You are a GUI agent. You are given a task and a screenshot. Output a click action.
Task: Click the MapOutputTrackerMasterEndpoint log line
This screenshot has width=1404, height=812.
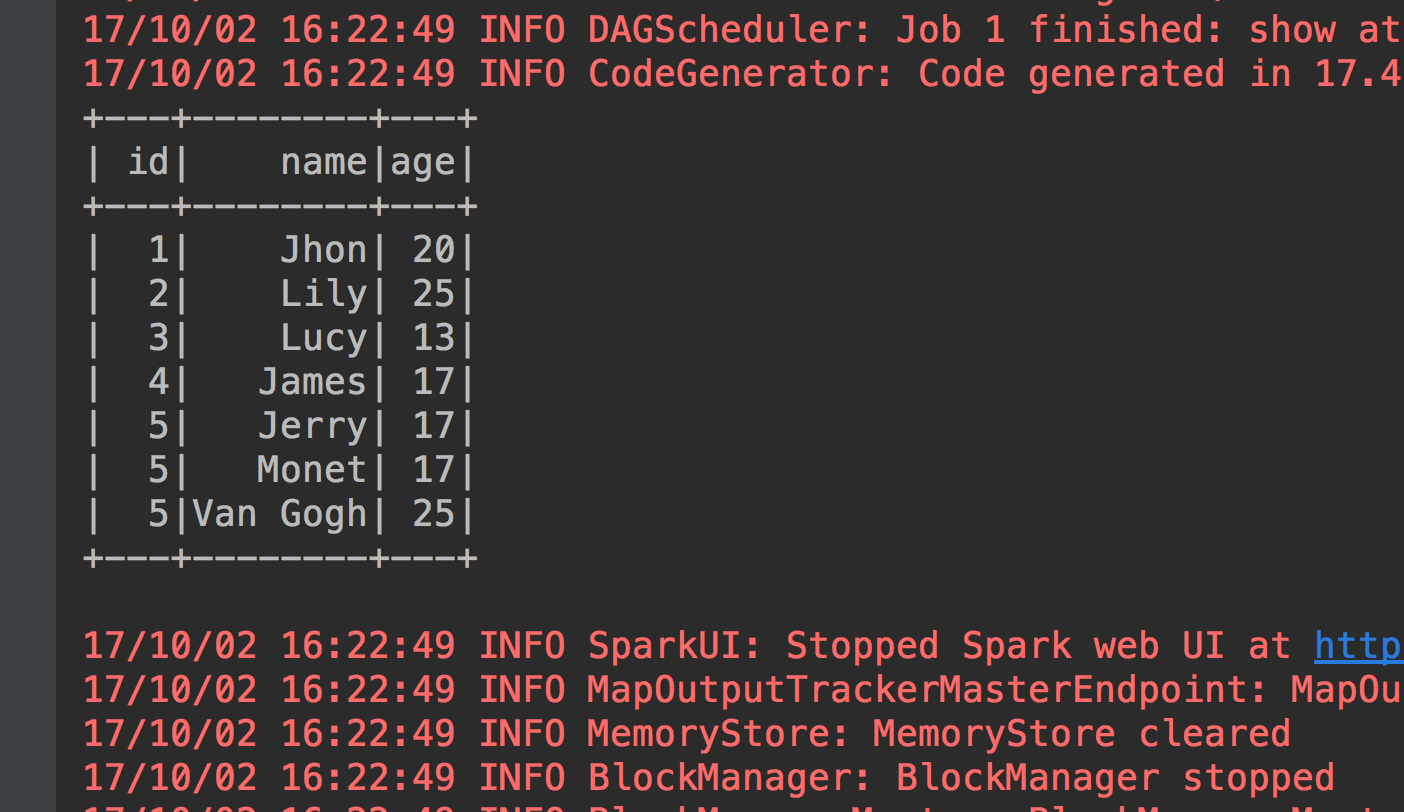(743, 690)
